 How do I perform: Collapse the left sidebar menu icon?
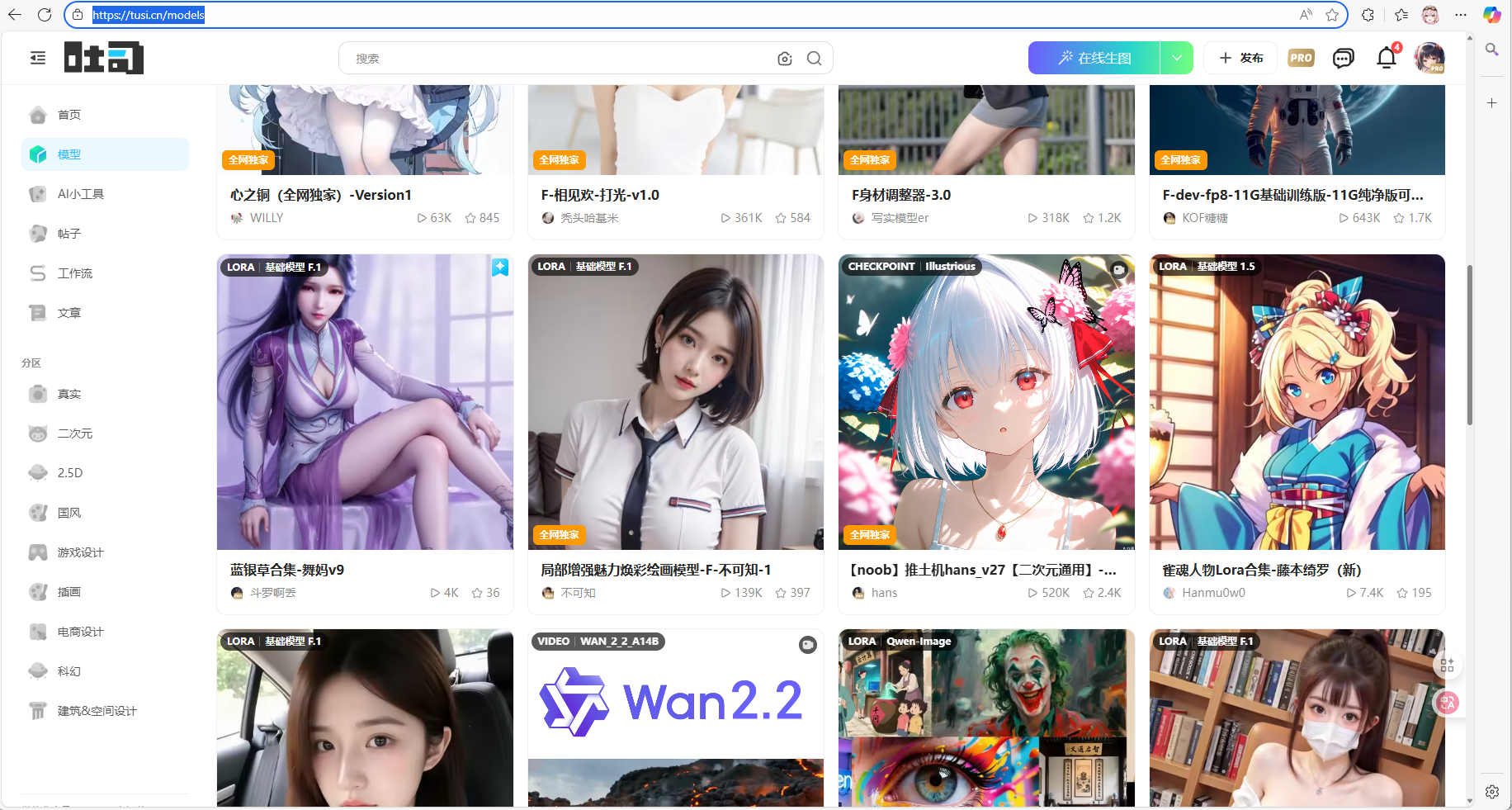click(x=38, y=58)
